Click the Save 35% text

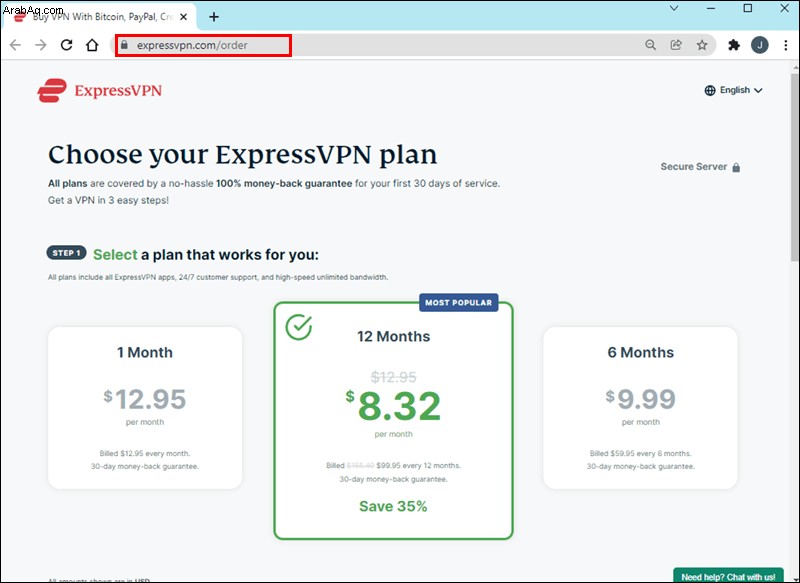393,506
